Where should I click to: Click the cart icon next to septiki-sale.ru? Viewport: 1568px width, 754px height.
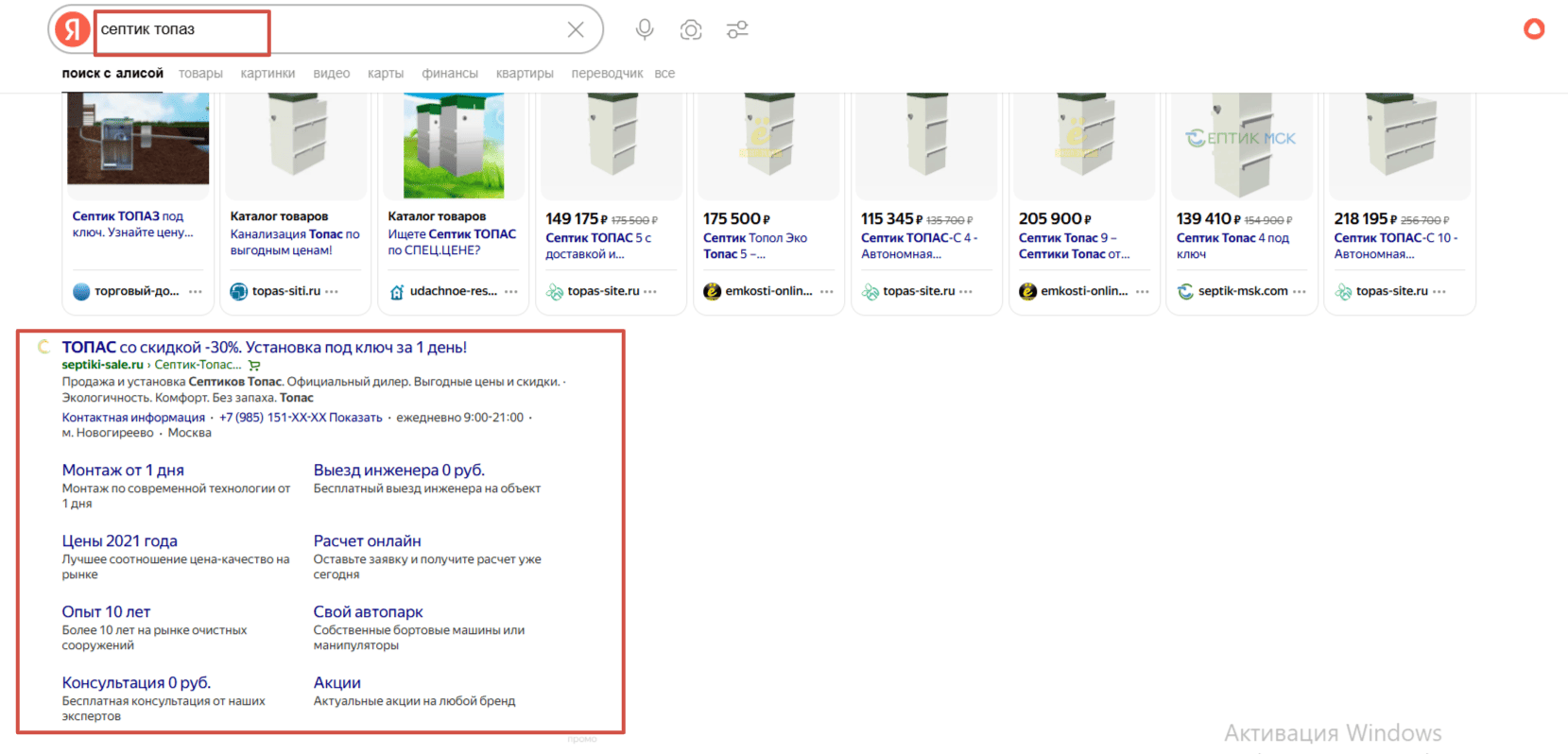(x=254, y=365)
